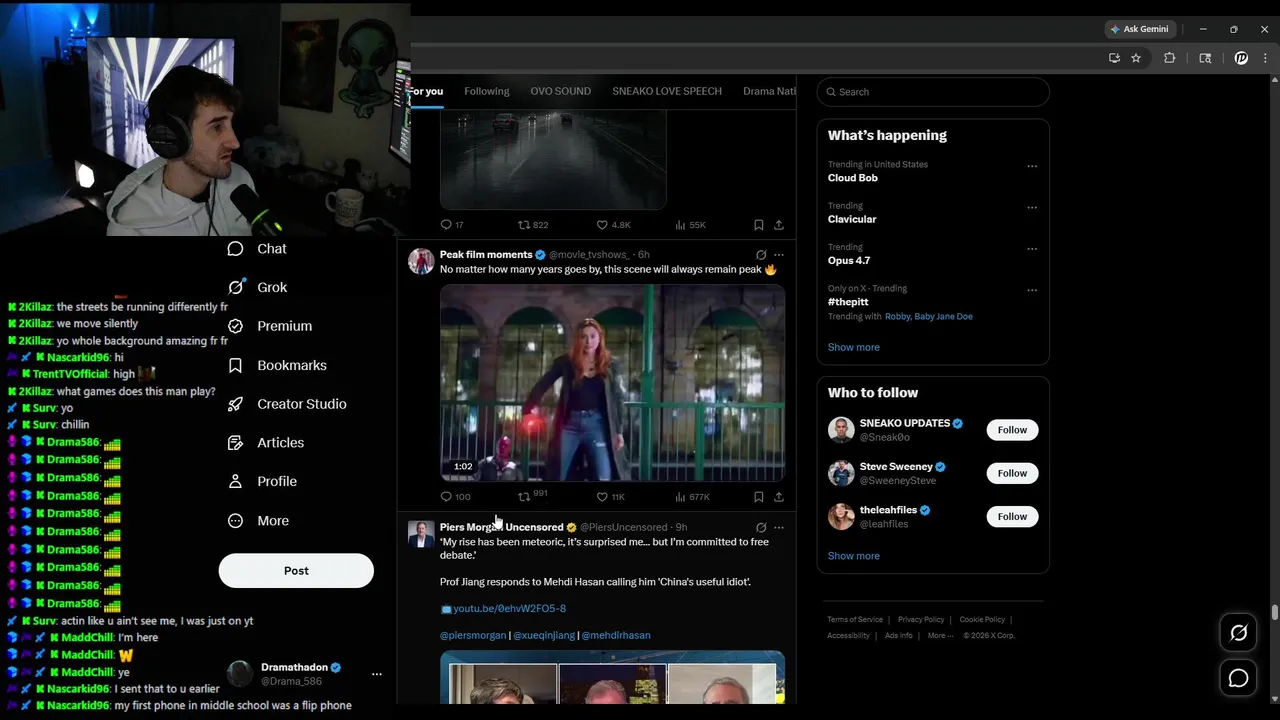This screenshot has height=720, width=1280.
Task: Open Bookmarks from the sidebar
Action: [277, 365]
